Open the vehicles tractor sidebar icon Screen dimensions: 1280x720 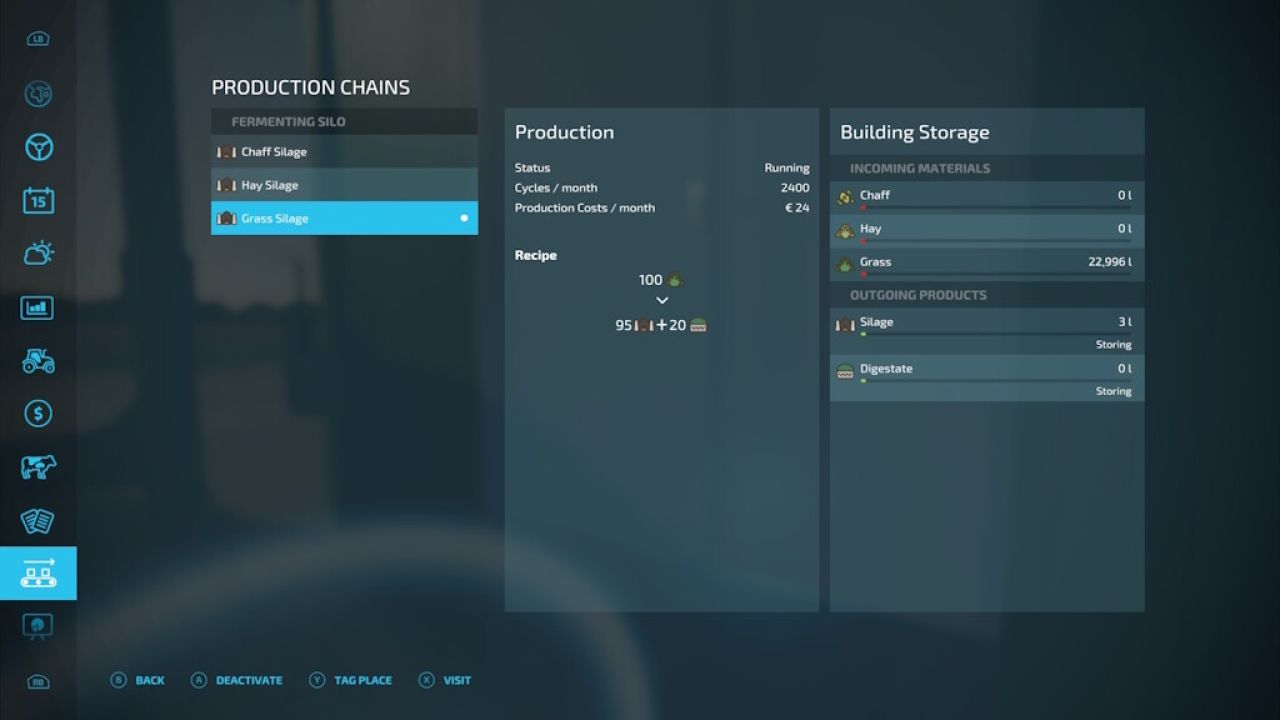coord(38,361)
